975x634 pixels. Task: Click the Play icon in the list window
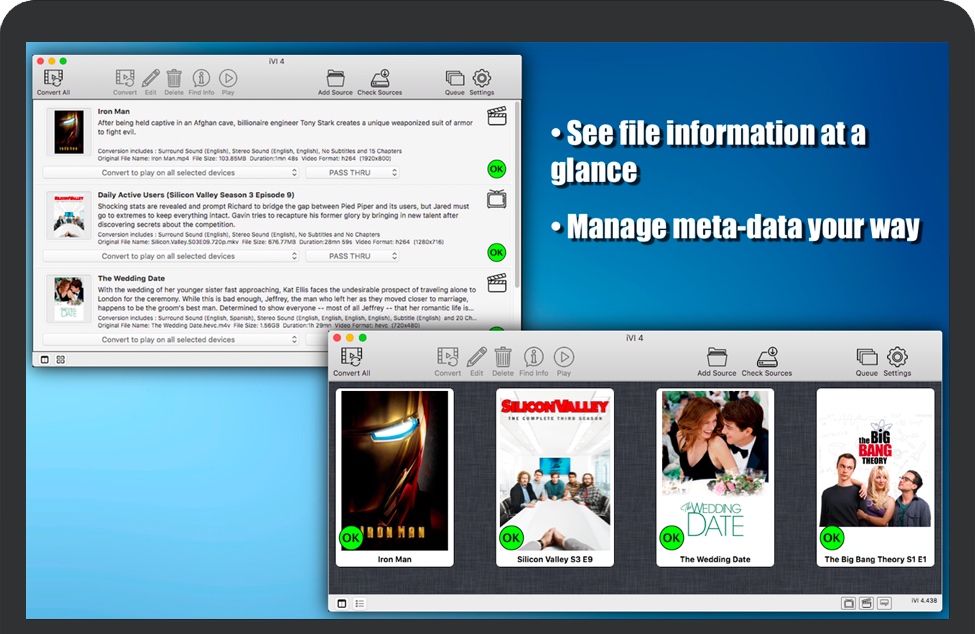228,80
